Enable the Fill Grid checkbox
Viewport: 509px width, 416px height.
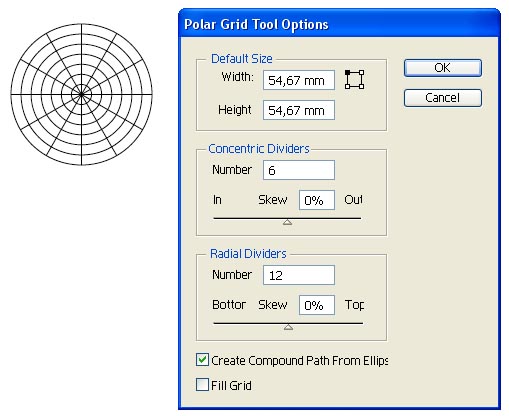click(202, 385)
